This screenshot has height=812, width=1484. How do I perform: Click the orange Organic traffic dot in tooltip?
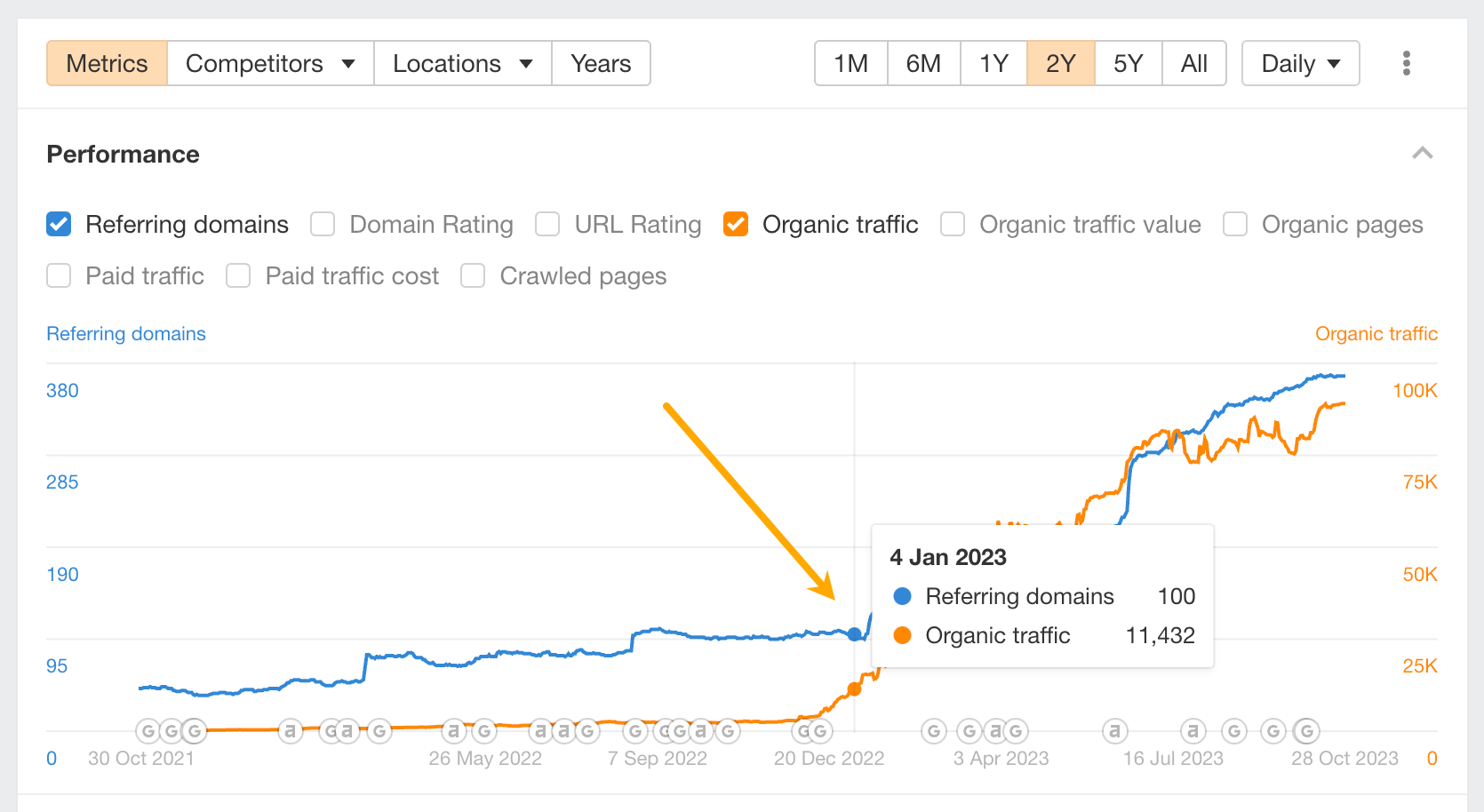902,635
